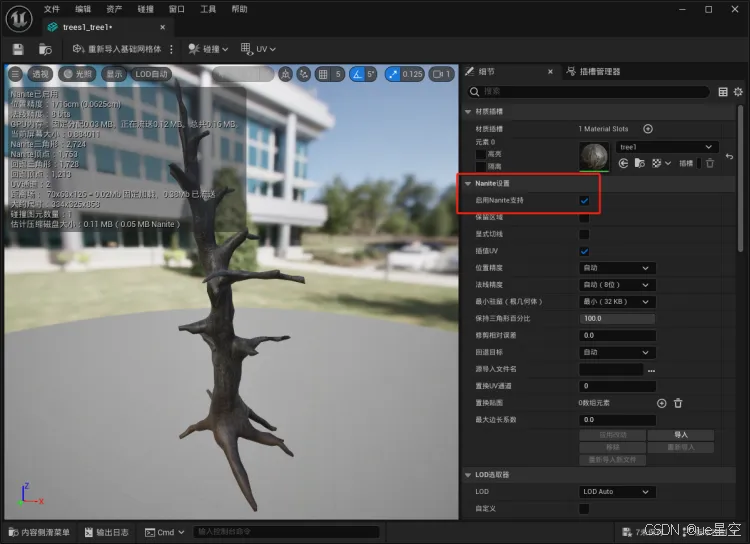This screenshot has height=544, width=750.
Task: Open the UV toolbar dropdown
Action: [258, 49]
